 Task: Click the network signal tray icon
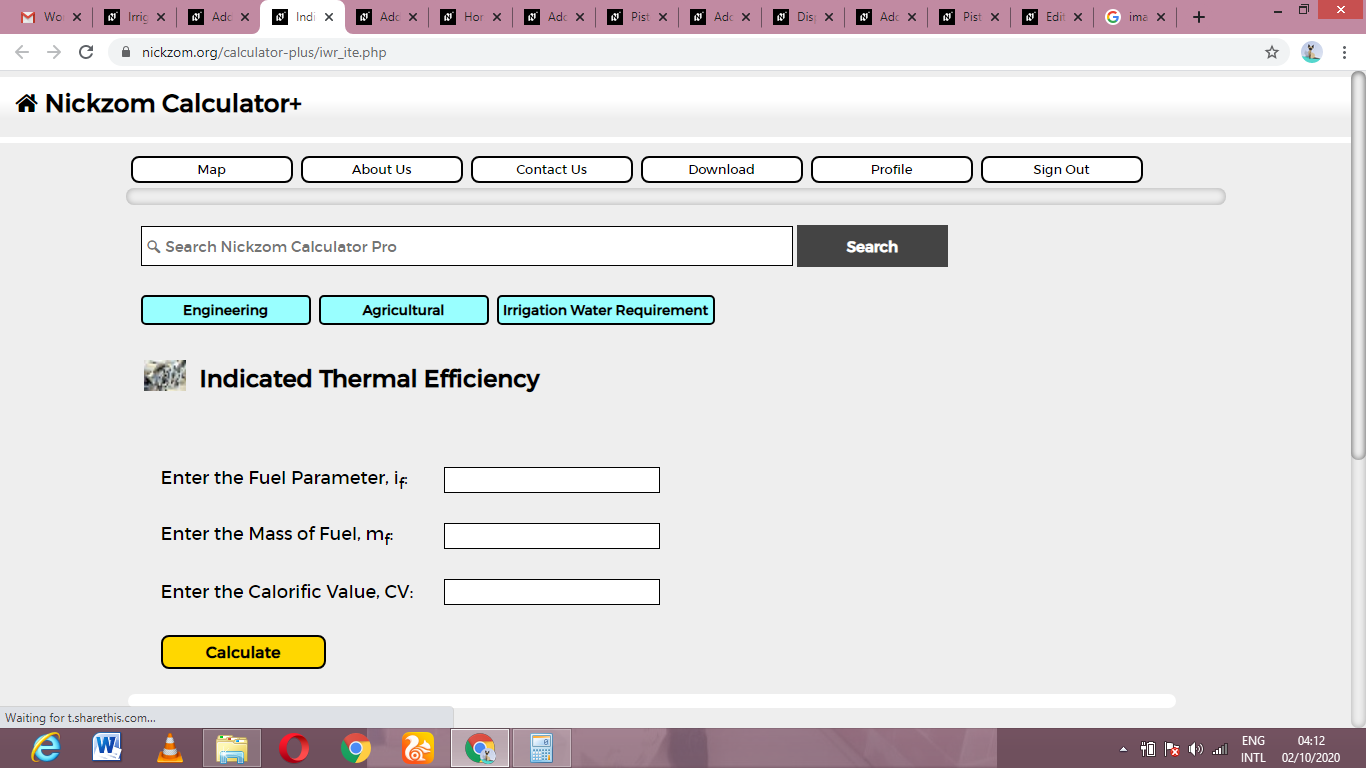tap(1219, 749)
